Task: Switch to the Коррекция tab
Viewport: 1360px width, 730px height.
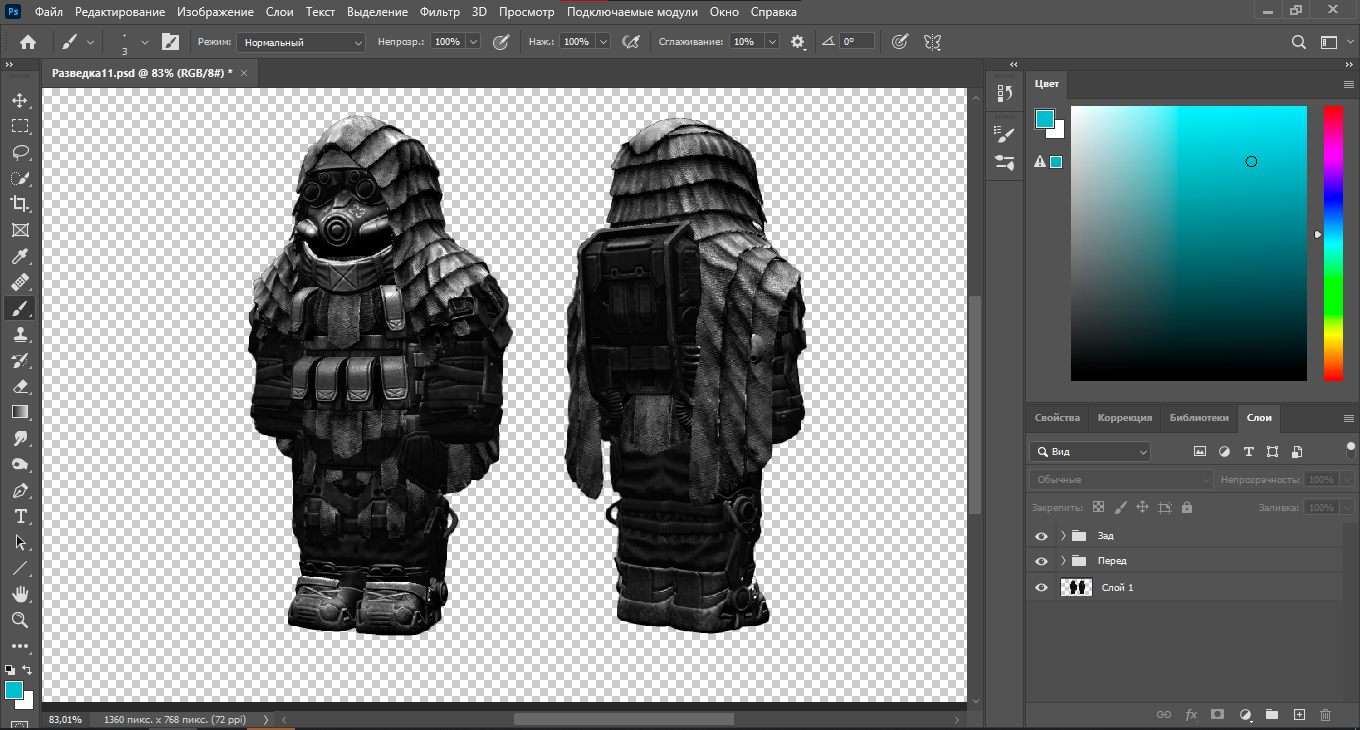Action: (1125, 418)
